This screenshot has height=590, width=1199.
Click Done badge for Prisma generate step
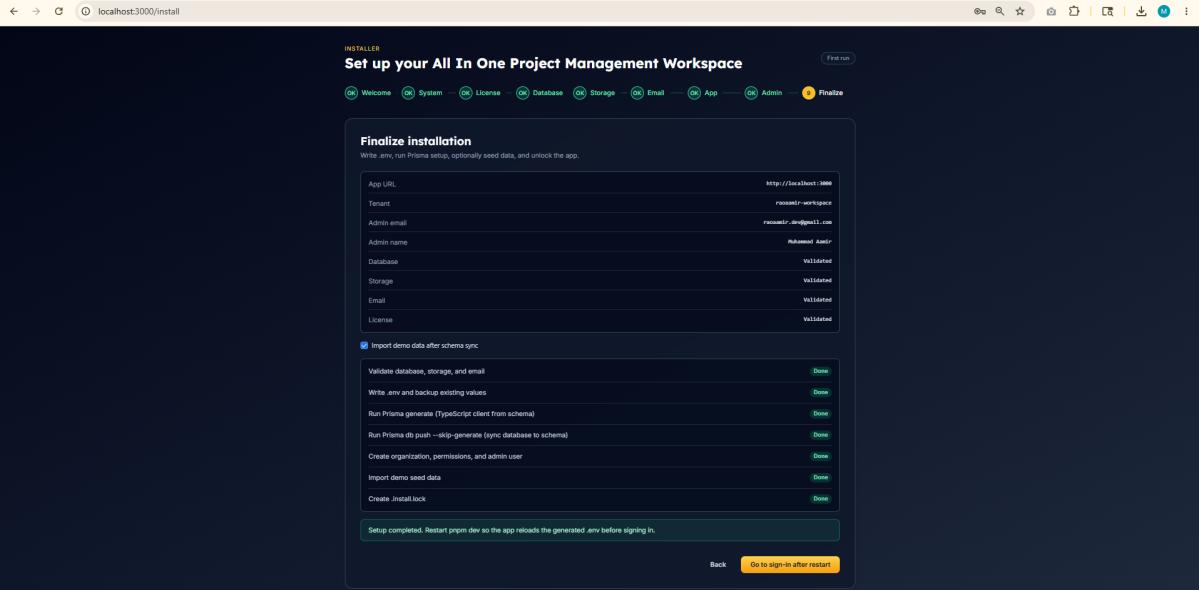pos(820,413)
